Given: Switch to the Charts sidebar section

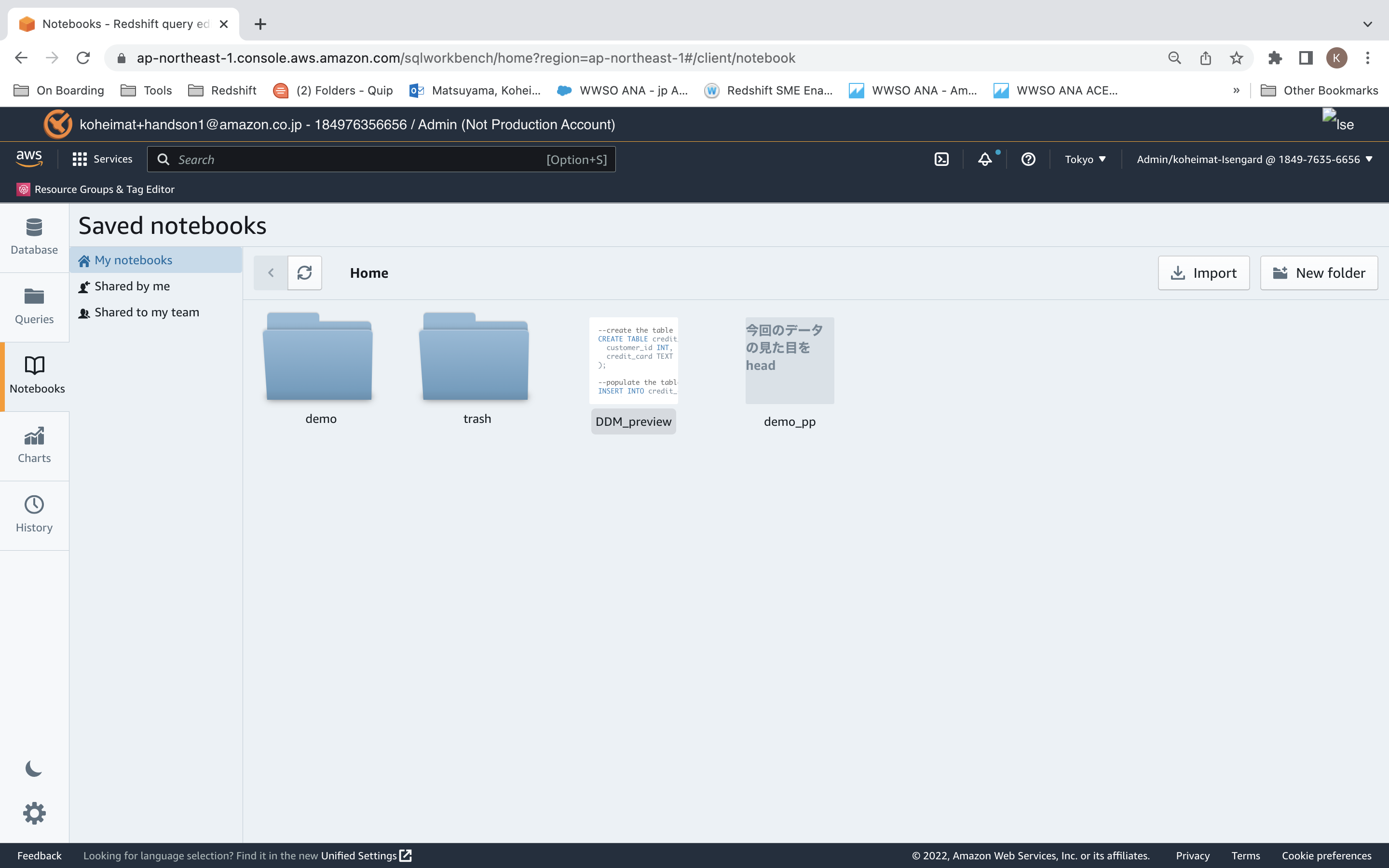Looking at the screenshot, I should click(34, 445).
